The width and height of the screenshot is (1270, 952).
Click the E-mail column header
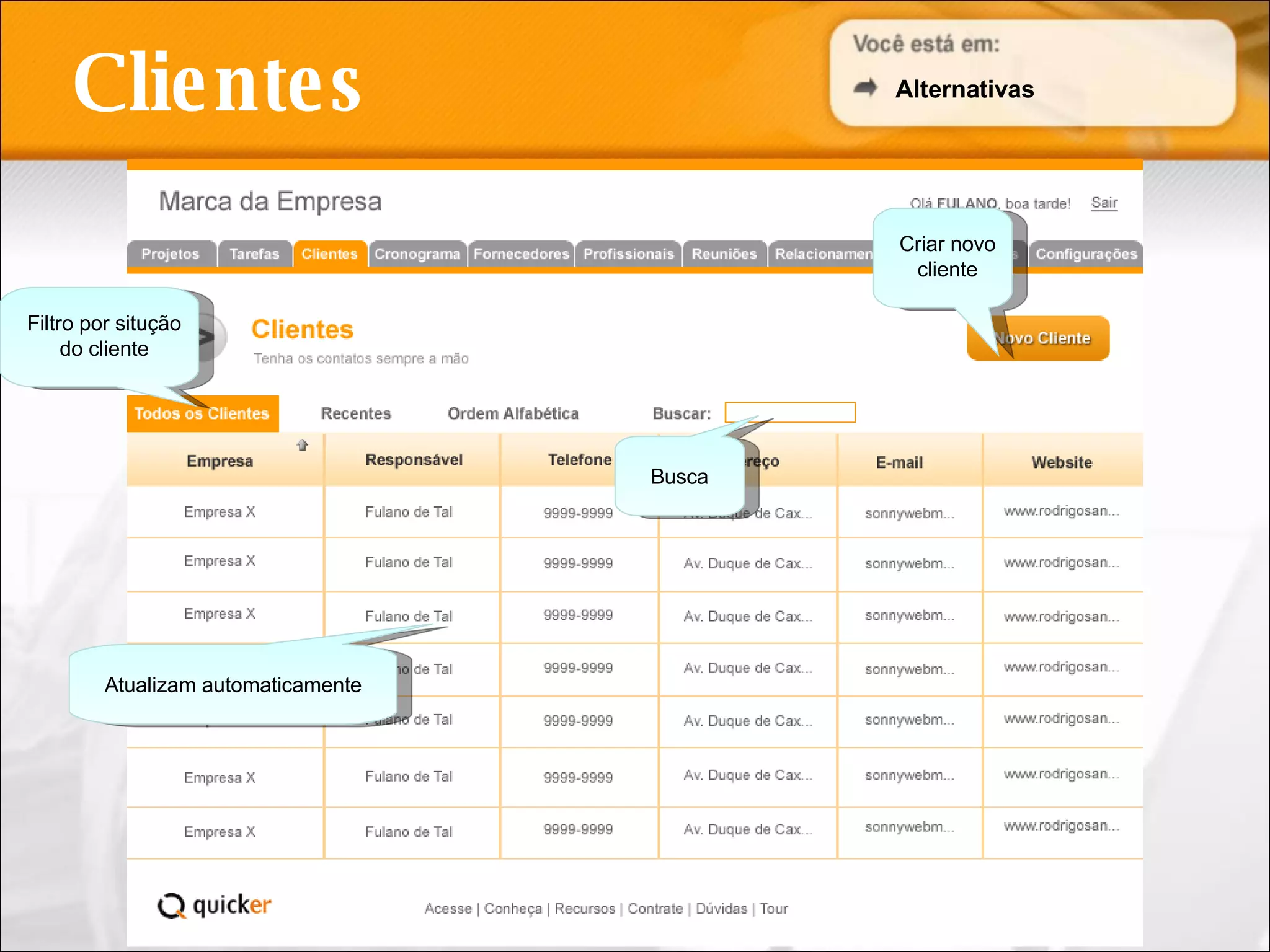pyautogui.click(x=900, y=462)
